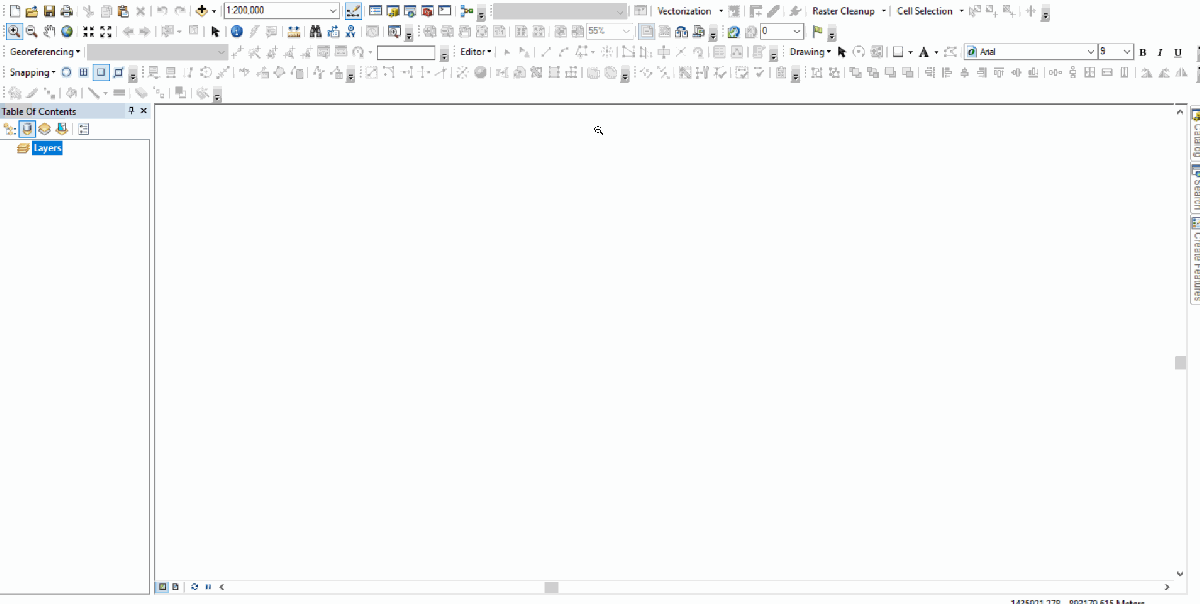
Task: Click the value box showing 0
Action: (782, 31)
